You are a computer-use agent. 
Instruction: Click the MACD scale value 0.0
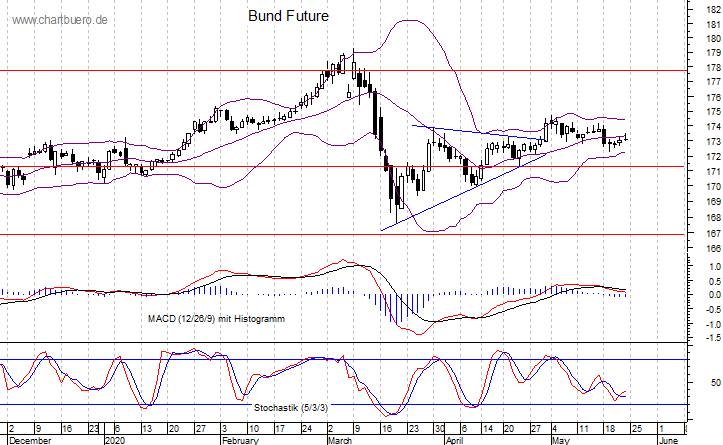point(715,295)
